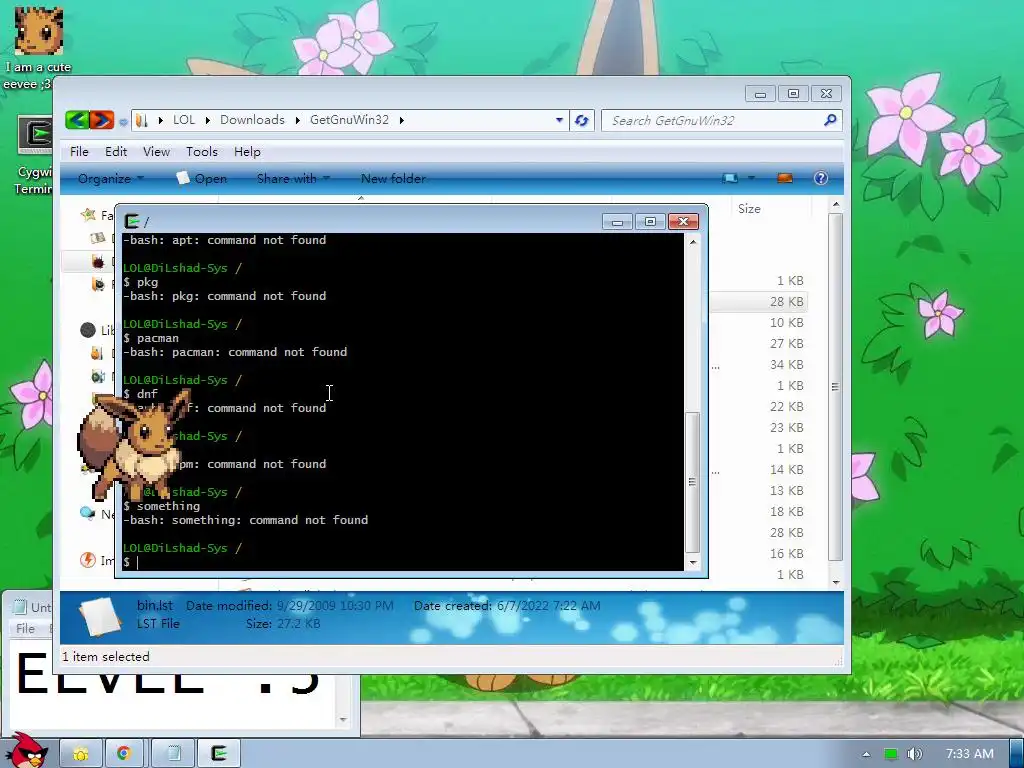Open the File menu in Explorer

79,152
